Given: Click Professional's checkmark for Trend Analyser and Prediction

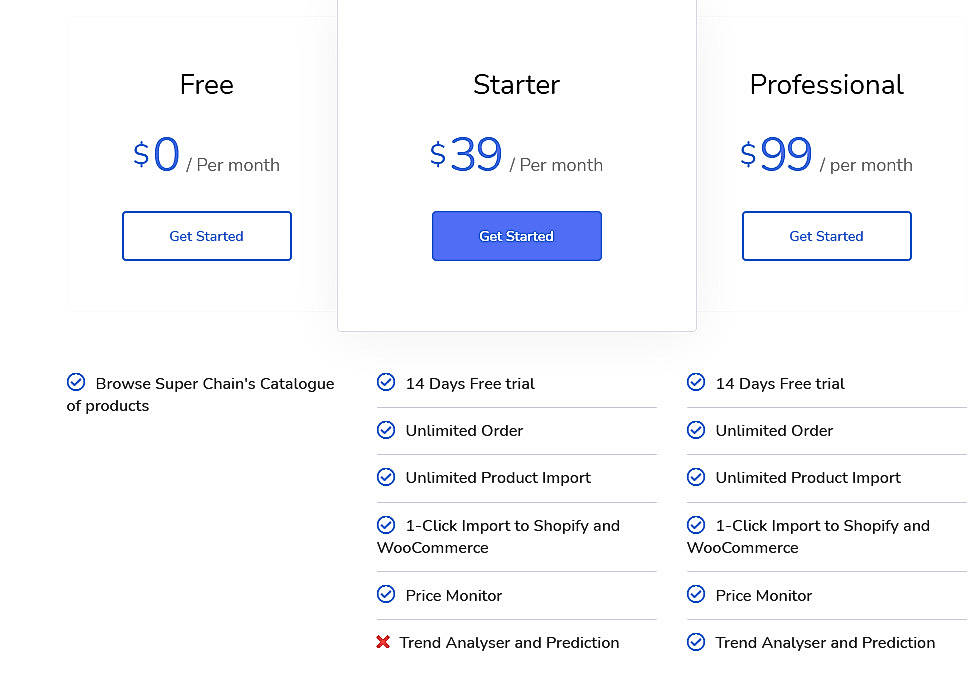Looking at the screenshot, I should tap(696, 641).
